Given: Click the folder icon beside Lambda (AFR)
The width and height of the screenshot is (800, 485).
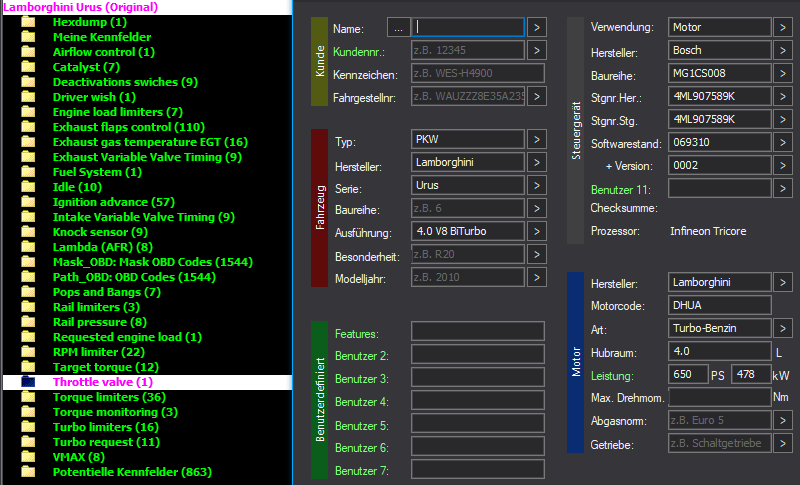Looking at the screenshot, I should [28, 247].
